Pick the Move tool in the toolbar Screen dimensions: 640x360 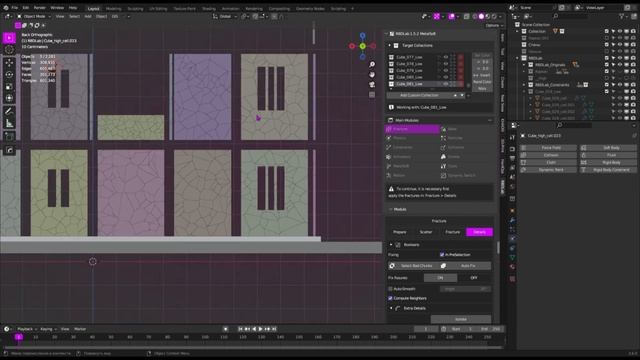point(9,63)
